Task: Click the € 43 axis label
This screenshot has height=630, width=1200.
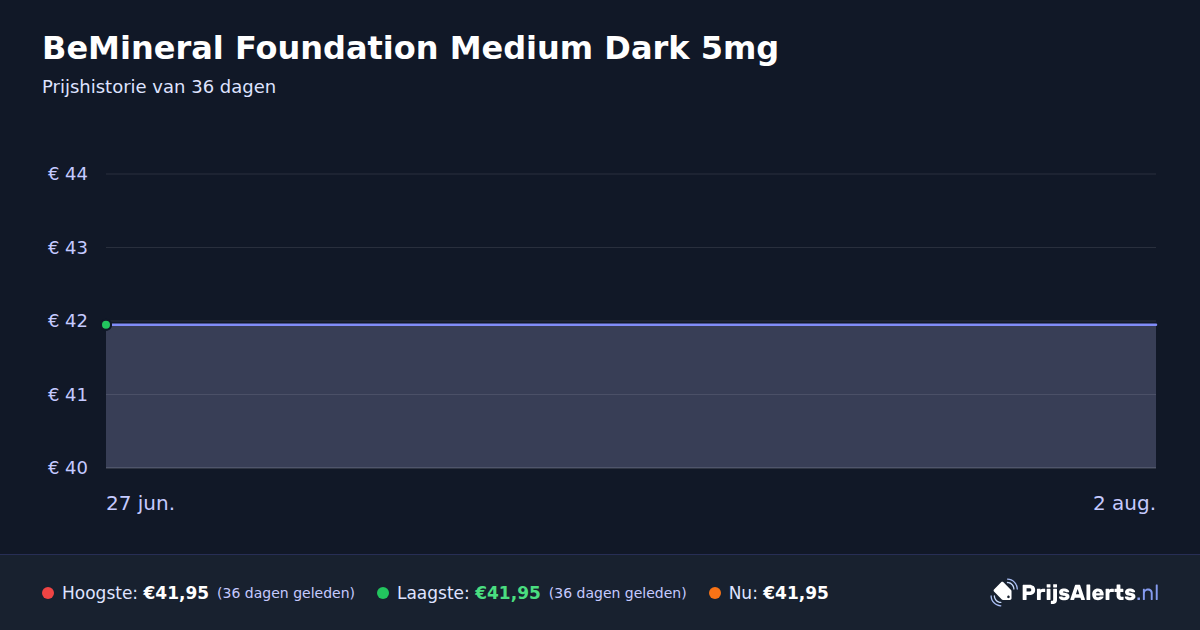Action: (68, 247)
